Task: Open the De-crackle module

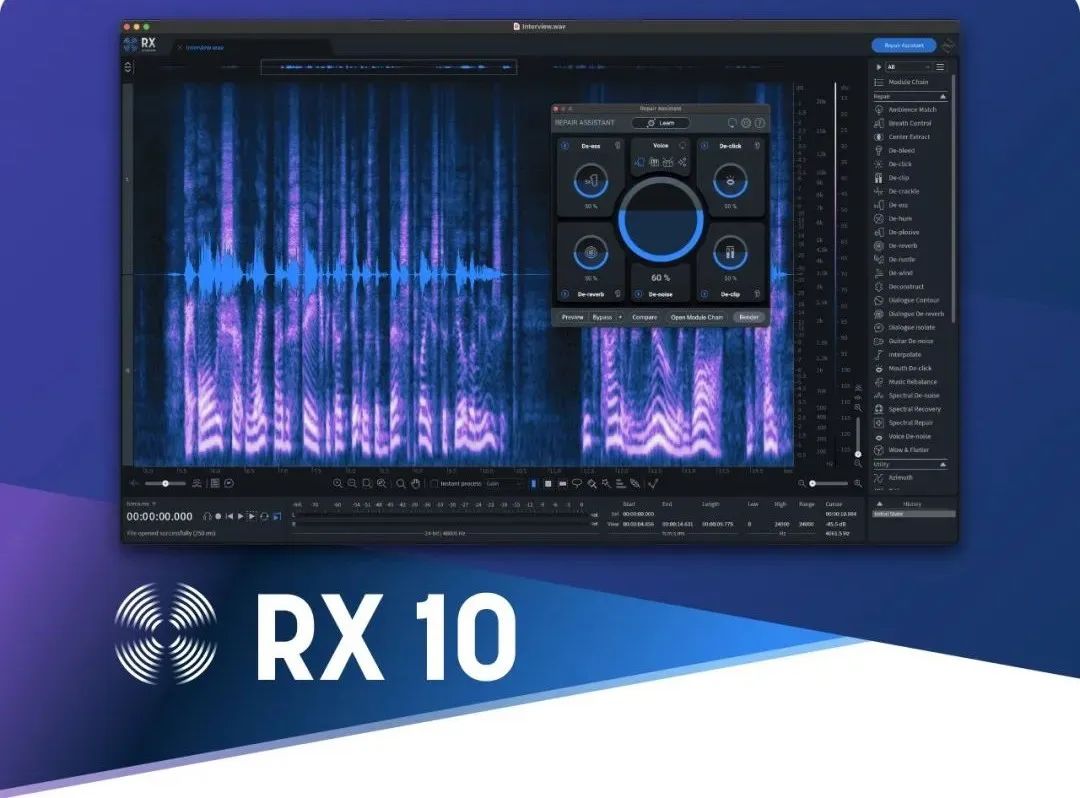Action: [x=896, y=191]
